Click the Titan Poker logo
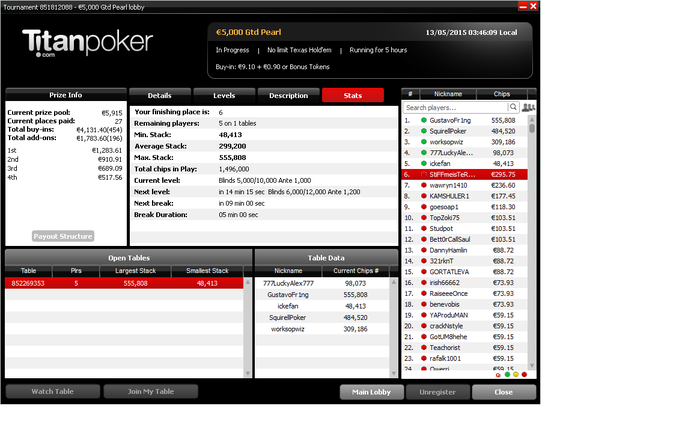Screen dimensions: 700x445 [88, 42]
